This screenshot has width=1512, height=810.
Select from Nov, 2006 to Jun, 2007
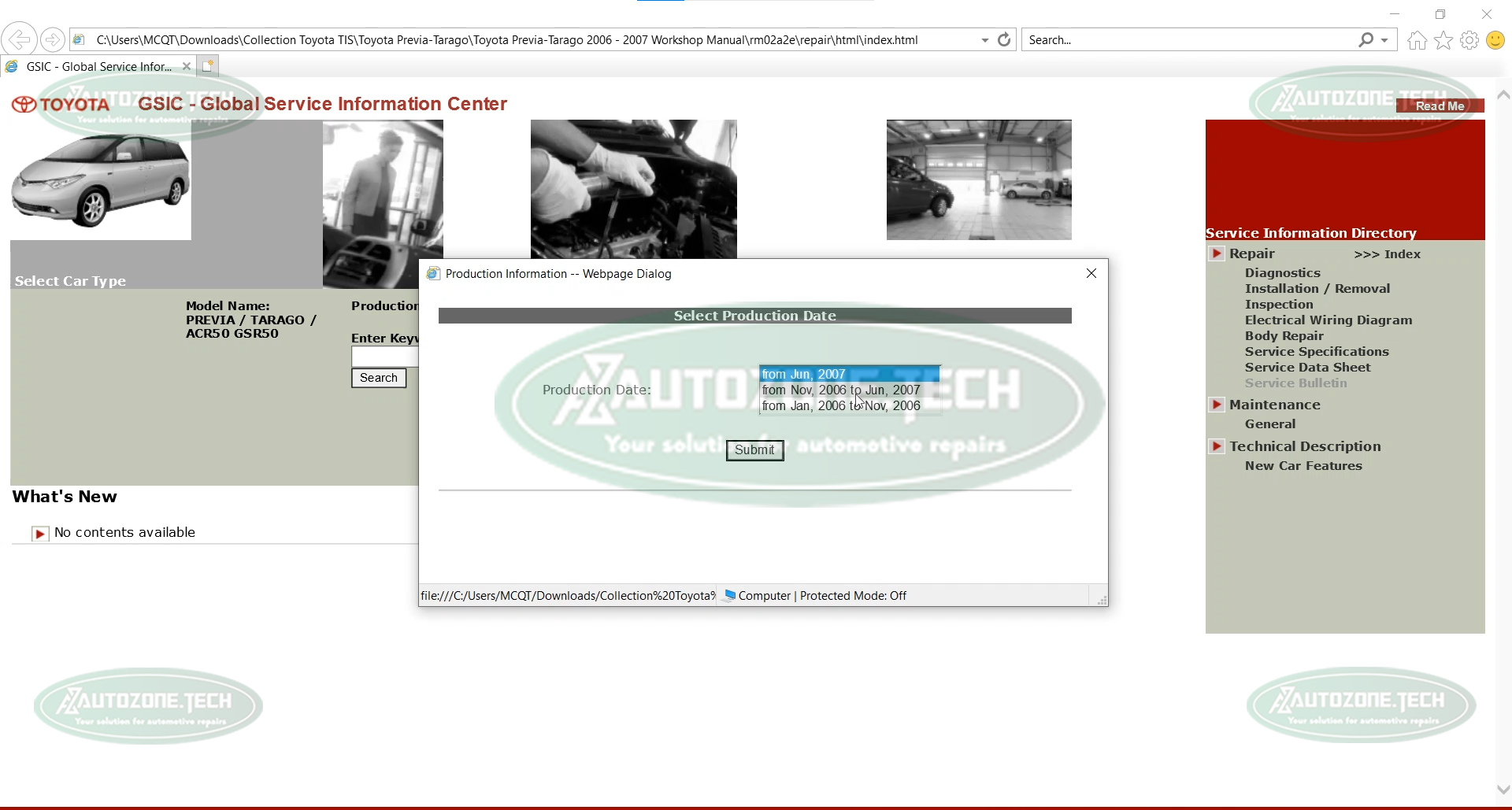tap(842, 390)
